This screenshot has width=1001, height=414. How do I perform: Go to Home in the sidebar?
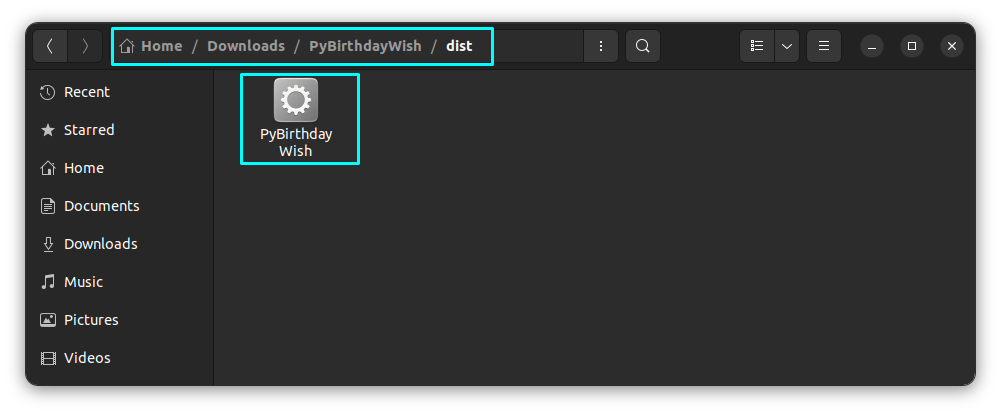tap(83, 168)
